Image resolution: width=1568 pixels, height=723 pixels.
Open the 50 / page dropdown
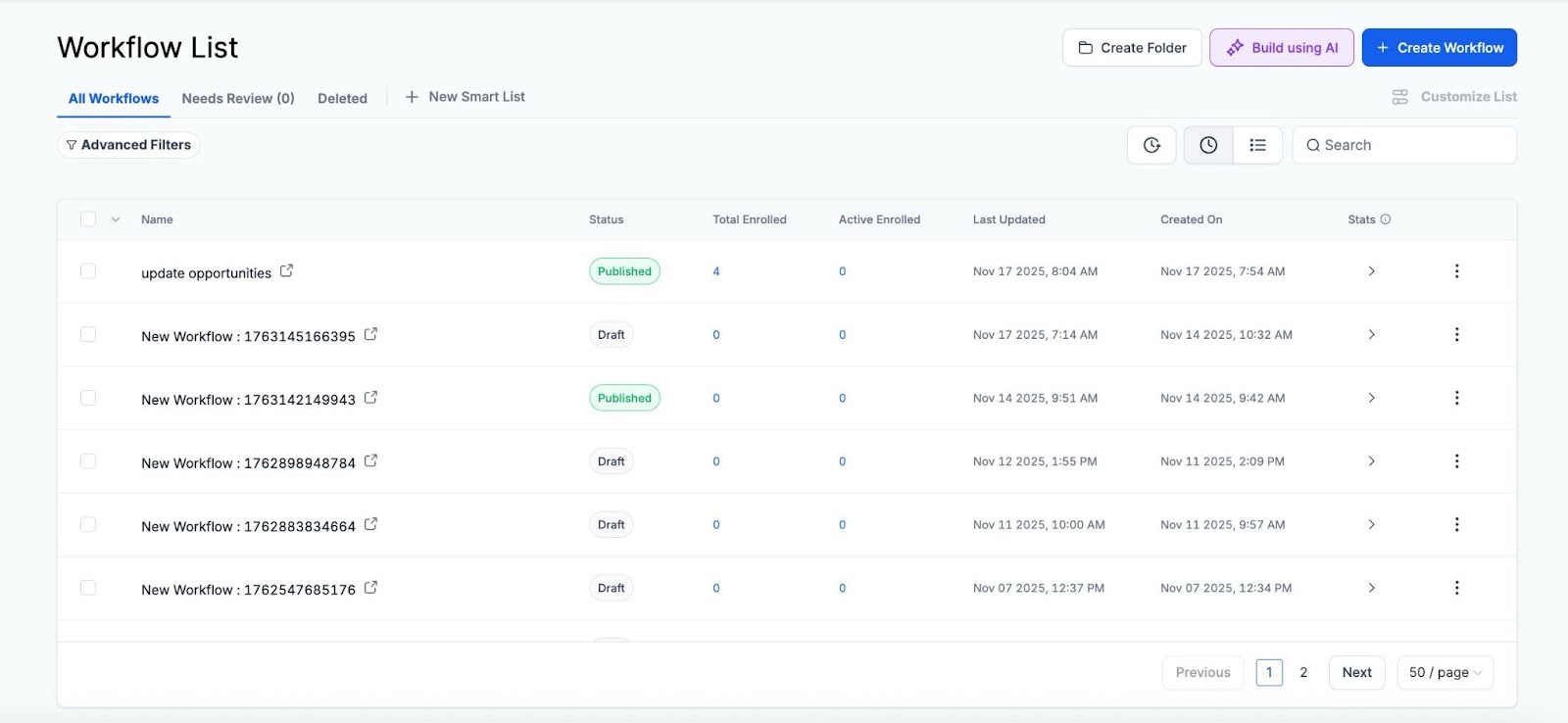pyautogui.click(x=1445, y=672)
